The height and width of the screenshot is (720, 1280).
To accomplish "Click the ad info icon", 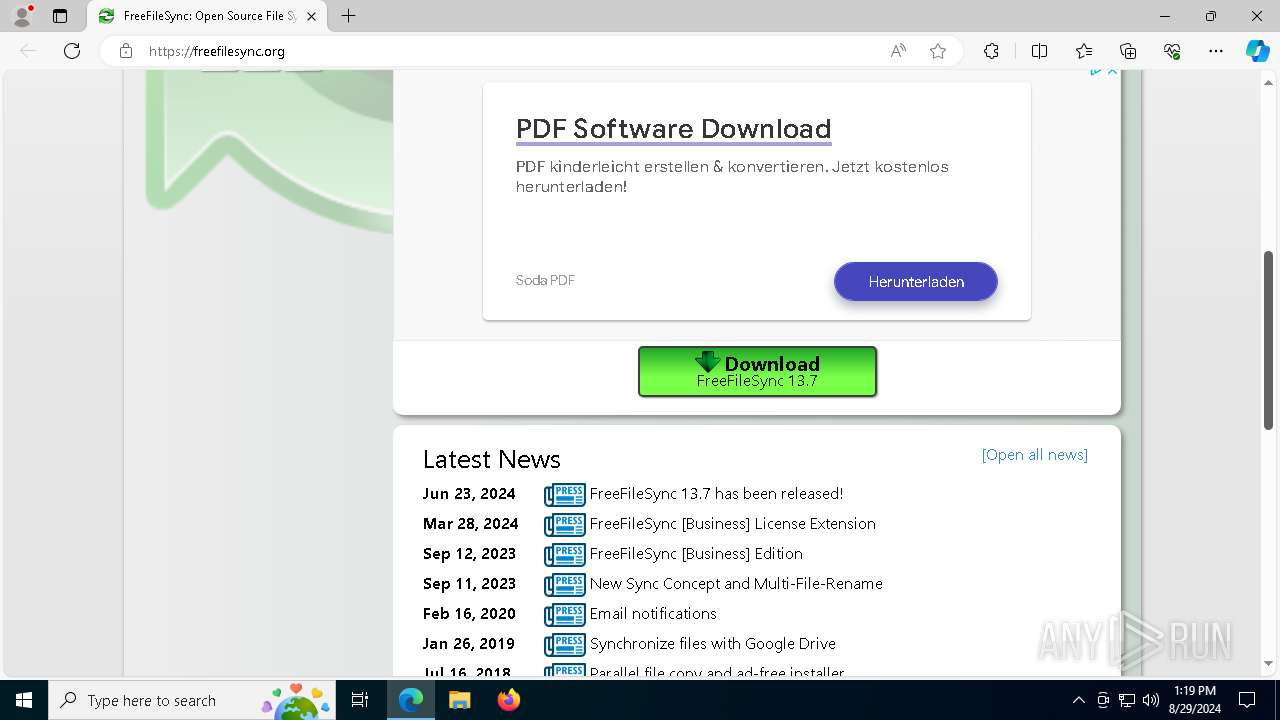I will pos(1096,71).
